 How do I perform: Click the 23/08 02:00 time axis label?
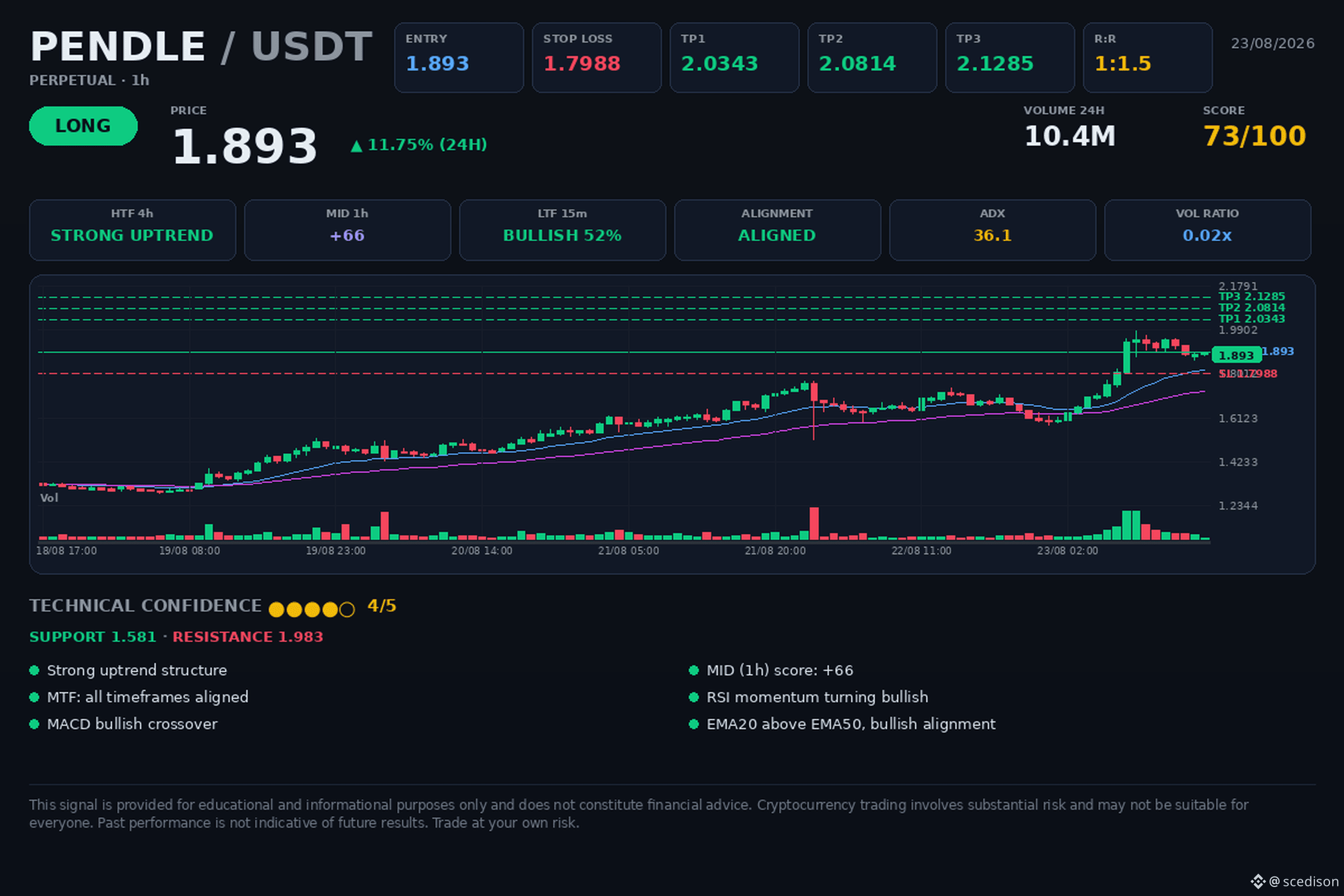click(x=1067, y=551)
